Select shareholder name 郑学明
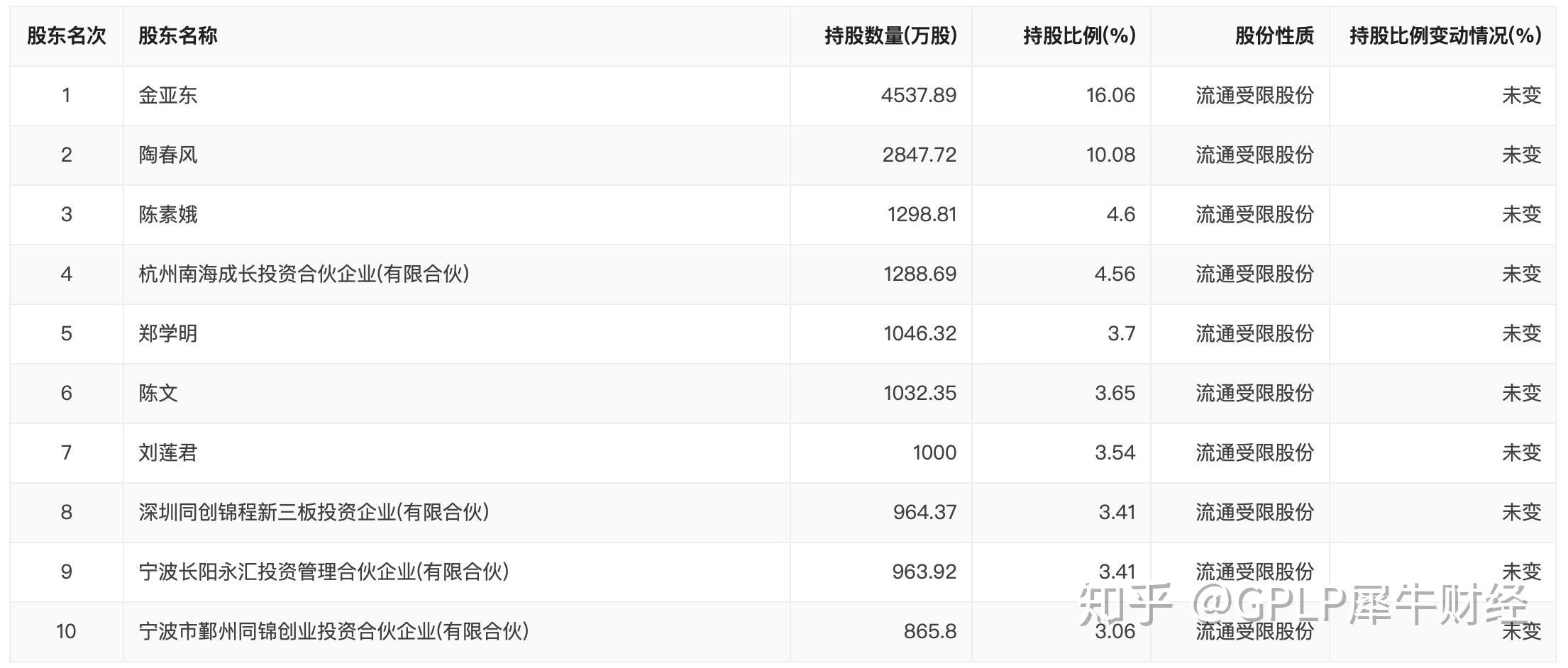The width and height of the screenshot is (1568, 668). coord(168,333)
